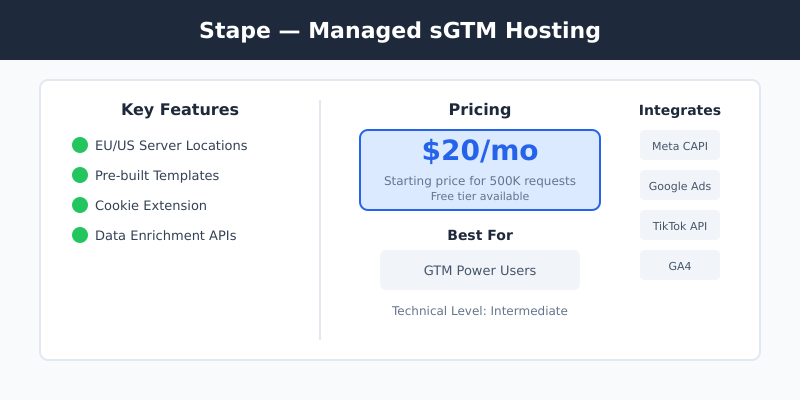Screen dimensions: 800x400
Task: Select the TikTok API integration chip
Action: point(680,225)
